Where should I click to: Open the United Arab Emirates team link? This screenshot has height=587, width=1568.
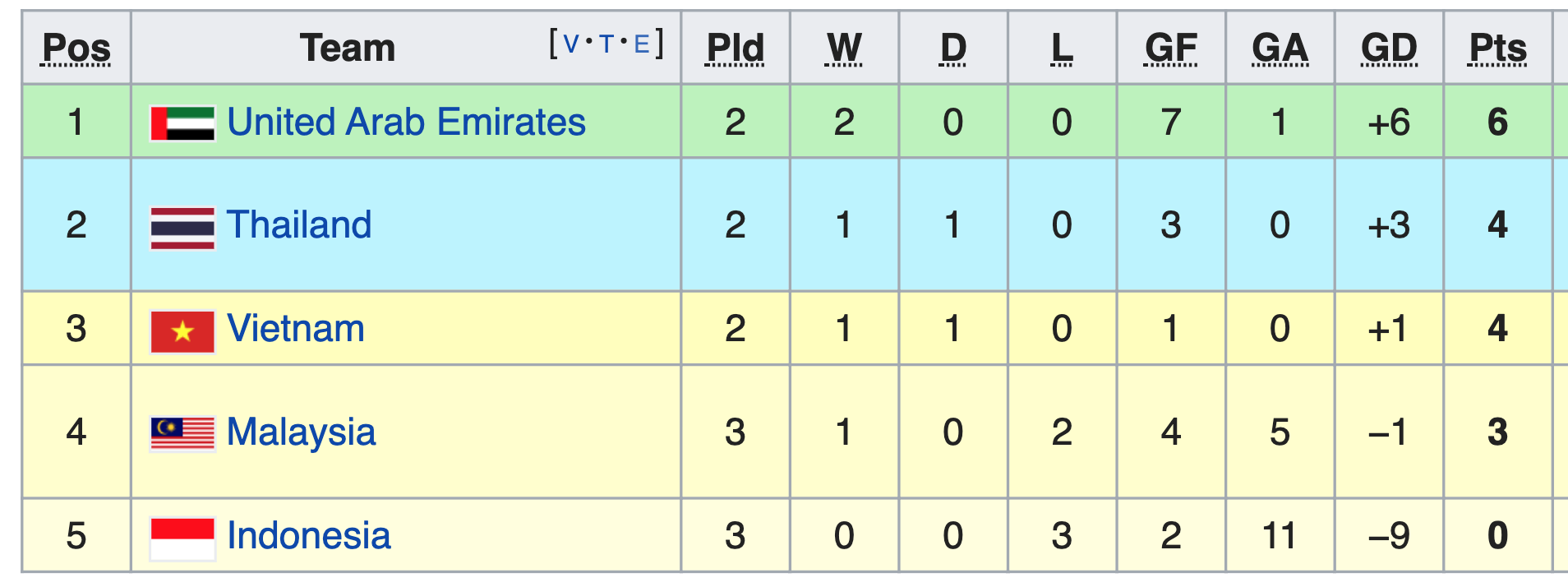tap(406, 122)
